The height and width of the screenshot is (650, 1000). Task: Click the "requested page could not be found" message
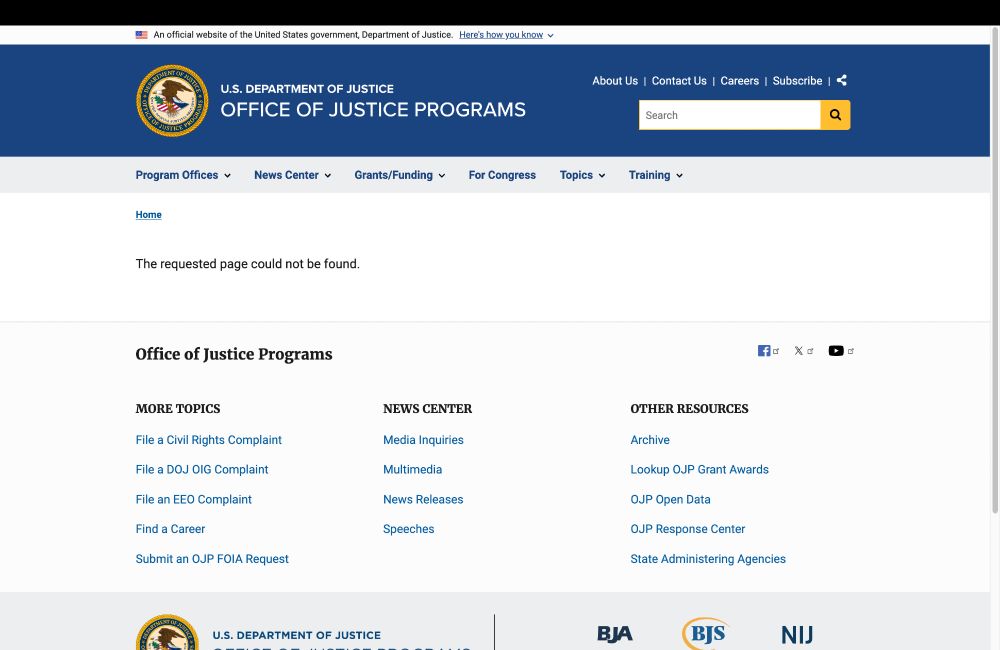(x=247, y=264)
